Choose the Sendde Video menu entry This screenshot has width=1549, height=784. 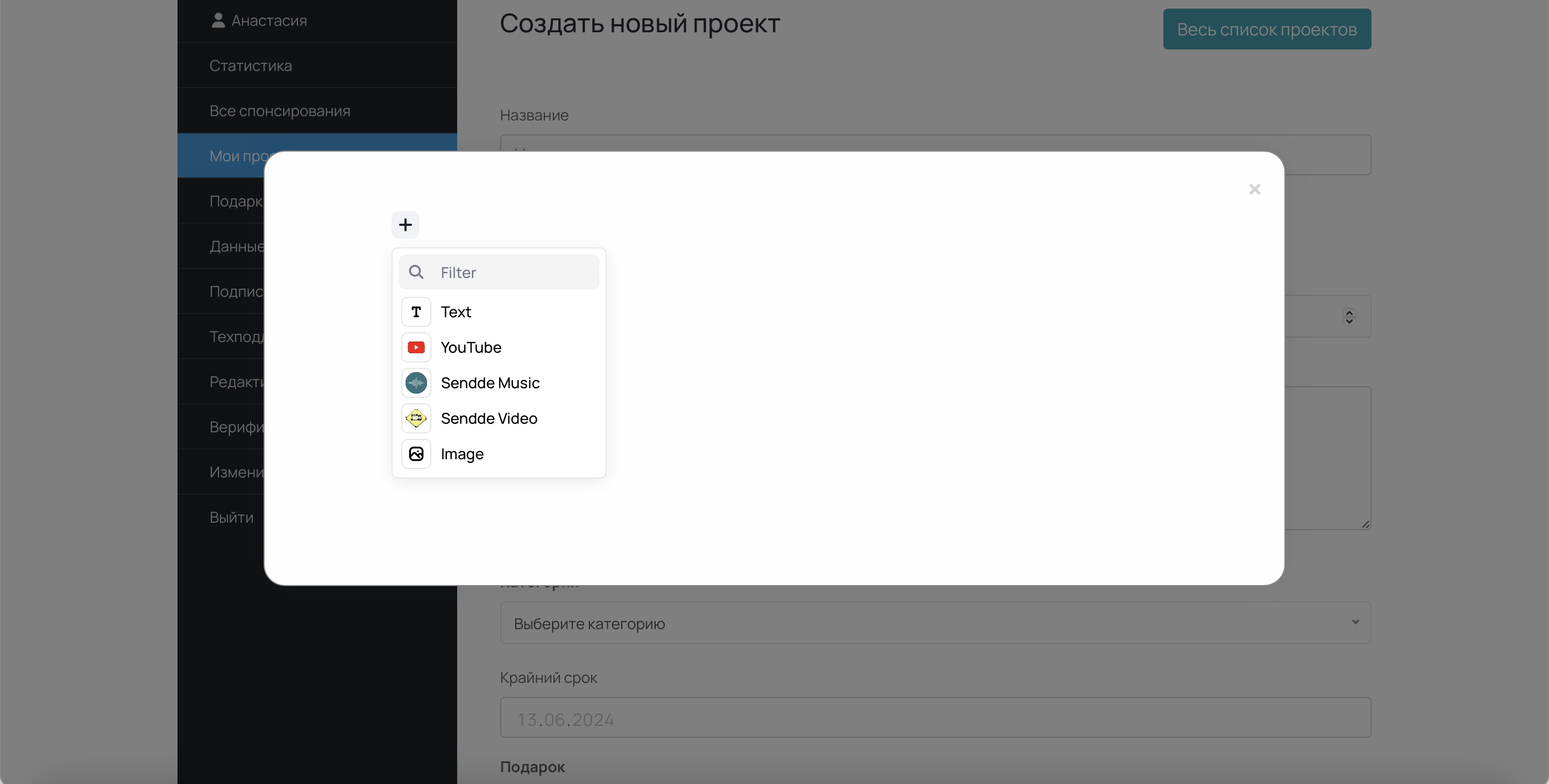[499, 418]
